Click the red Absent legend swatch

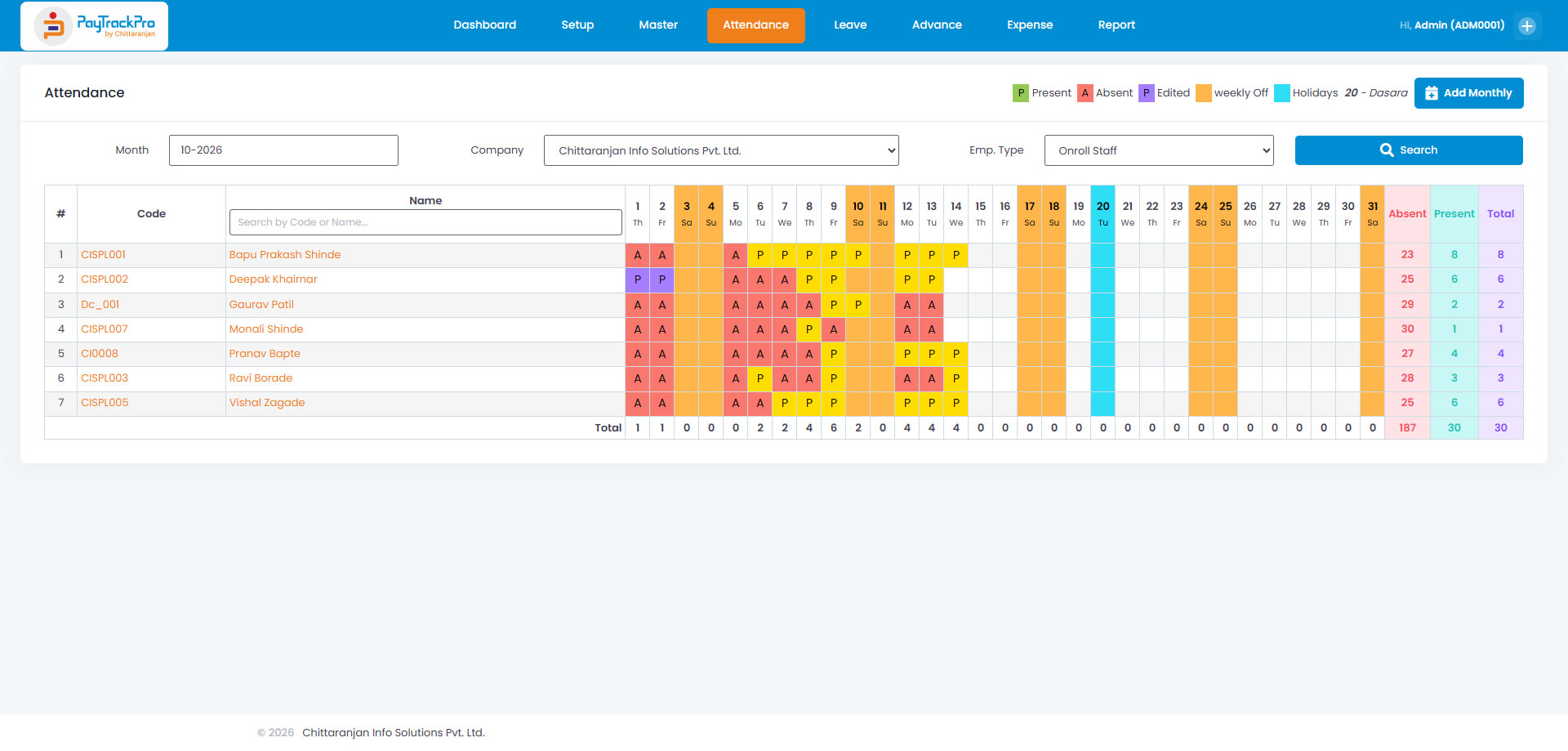pyautogui.click(x=1085, y=93)
